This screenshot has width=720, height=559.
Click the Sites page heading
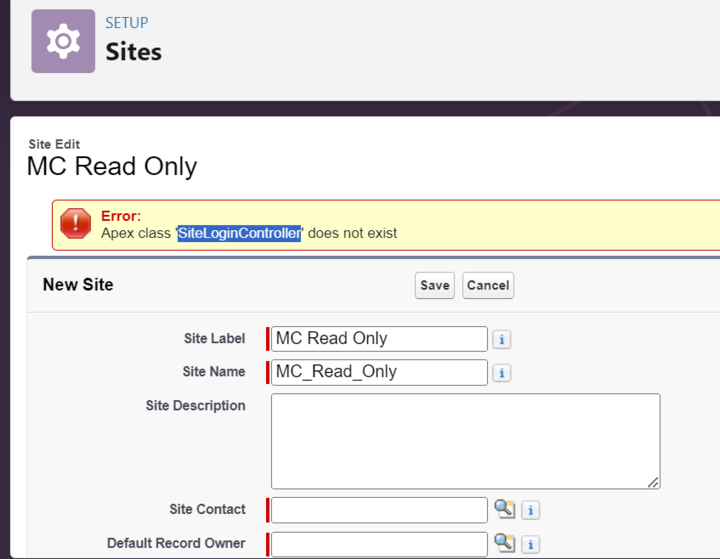pos(134,52)
